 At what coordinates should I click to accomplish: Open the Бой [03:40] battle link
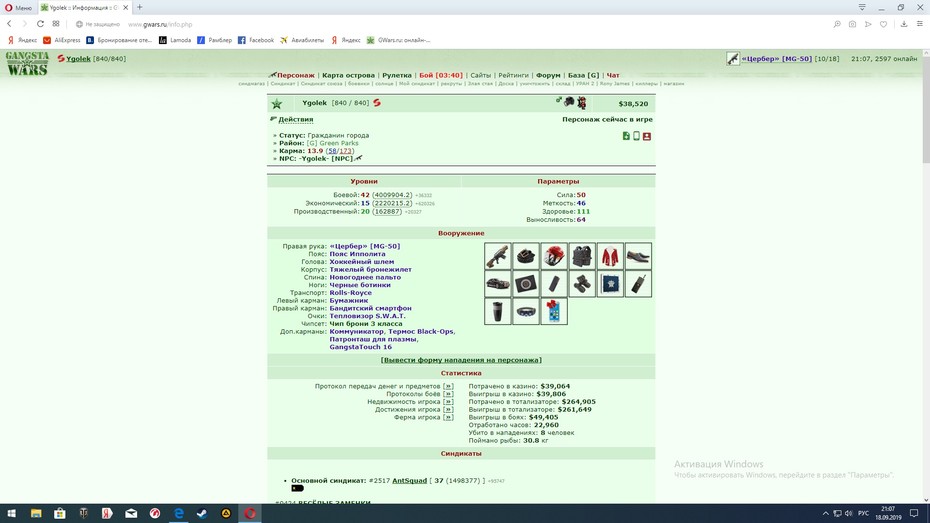(441, 75)
